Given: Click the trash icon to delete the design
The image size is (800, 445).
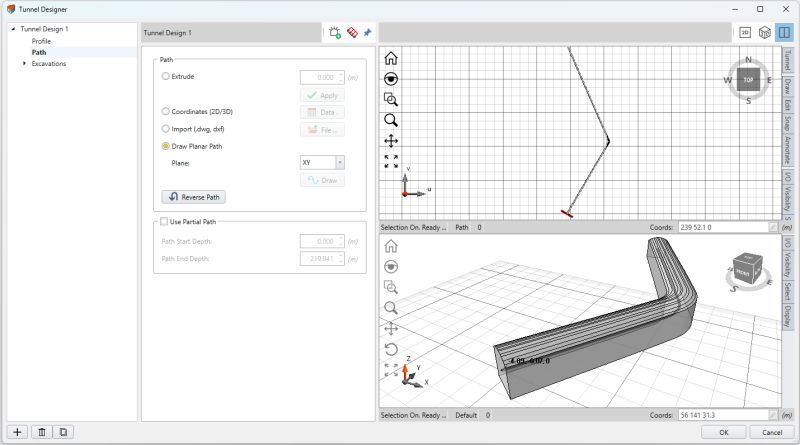Looking at the screenshot, I should 42,432.
